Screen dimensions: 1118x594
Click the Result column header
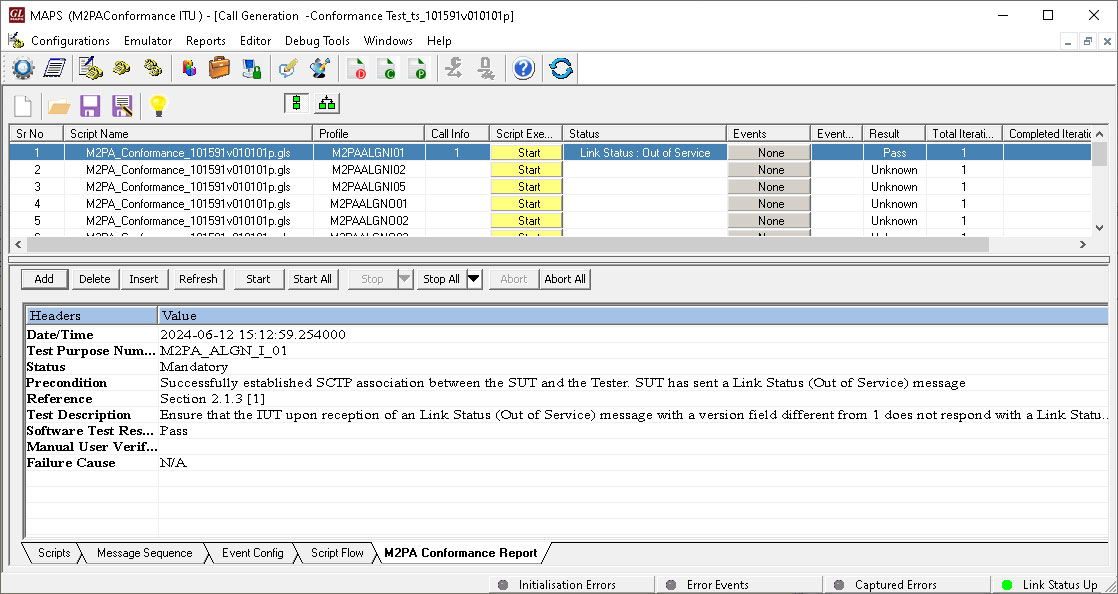(x=893, y=133)
